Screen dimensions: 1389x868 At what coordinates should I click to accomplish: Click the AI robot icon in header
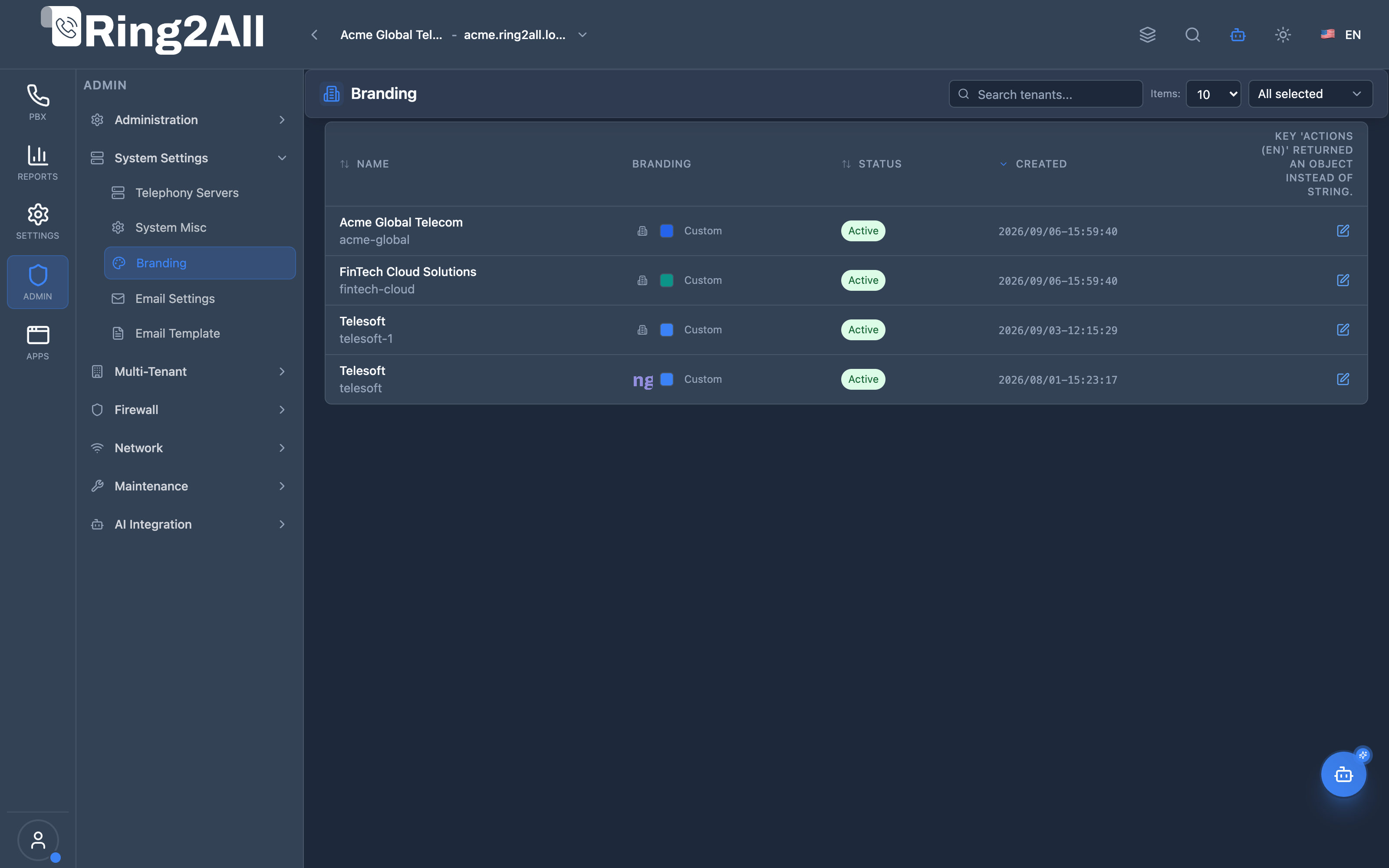[x=1238, y=35]
